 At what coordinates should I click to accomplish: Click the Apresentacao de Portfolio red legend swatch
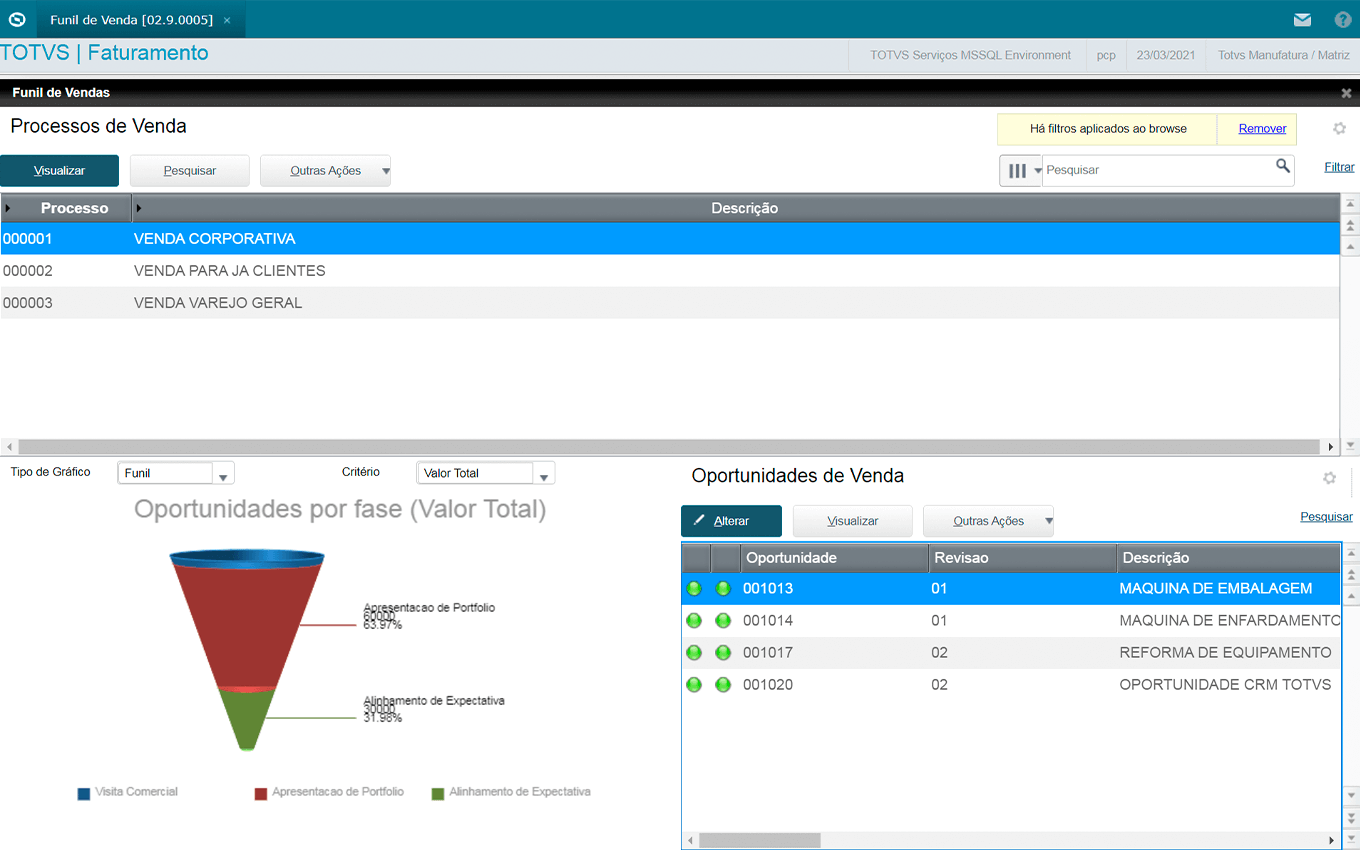(261, 793)
